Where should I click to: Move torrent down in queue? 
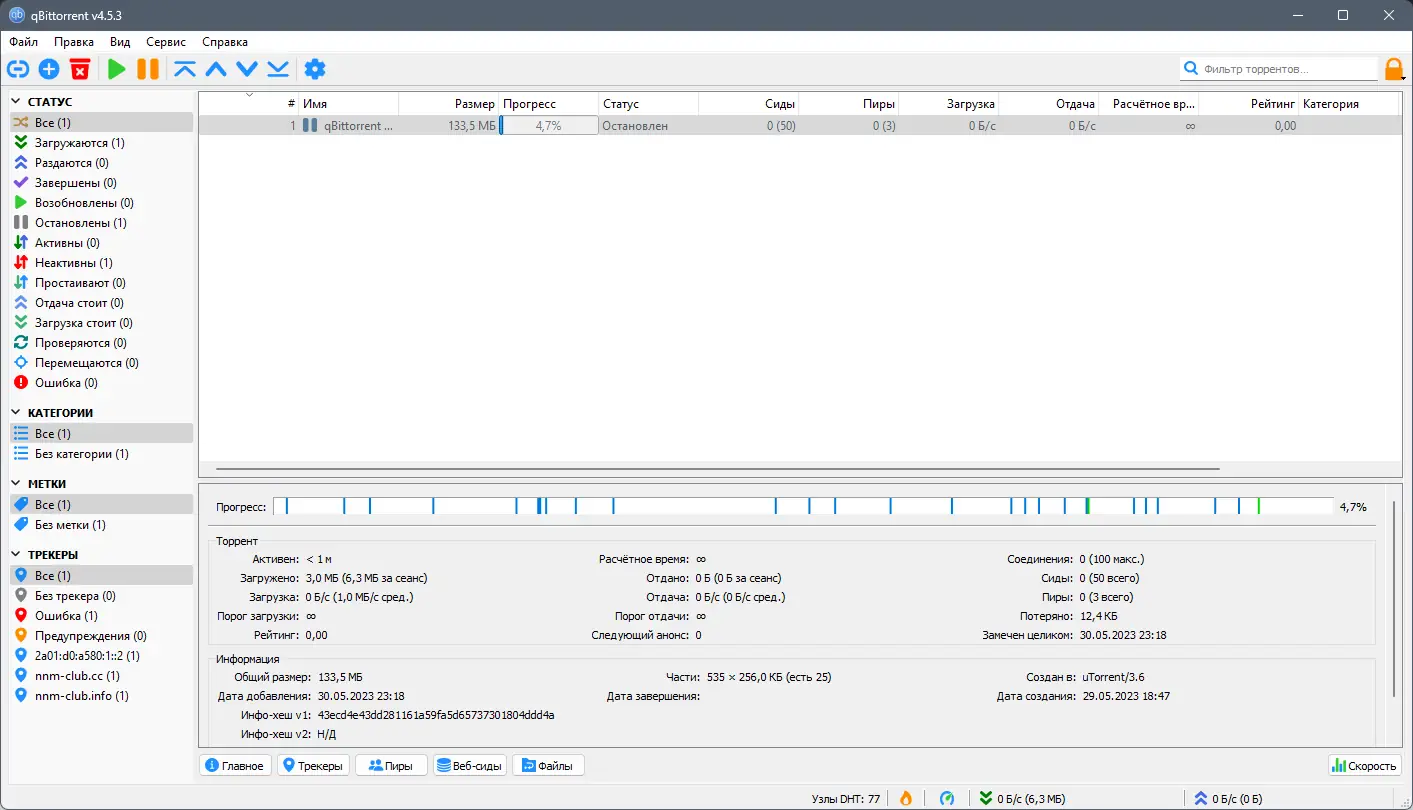(247, 69)
